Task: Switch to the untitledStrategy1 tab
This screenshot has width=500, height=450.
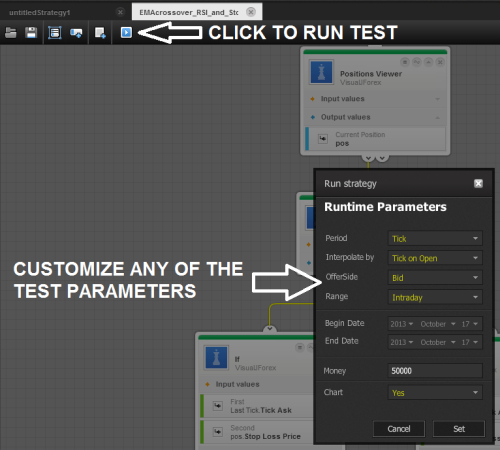Action: [x=40, y=13]
